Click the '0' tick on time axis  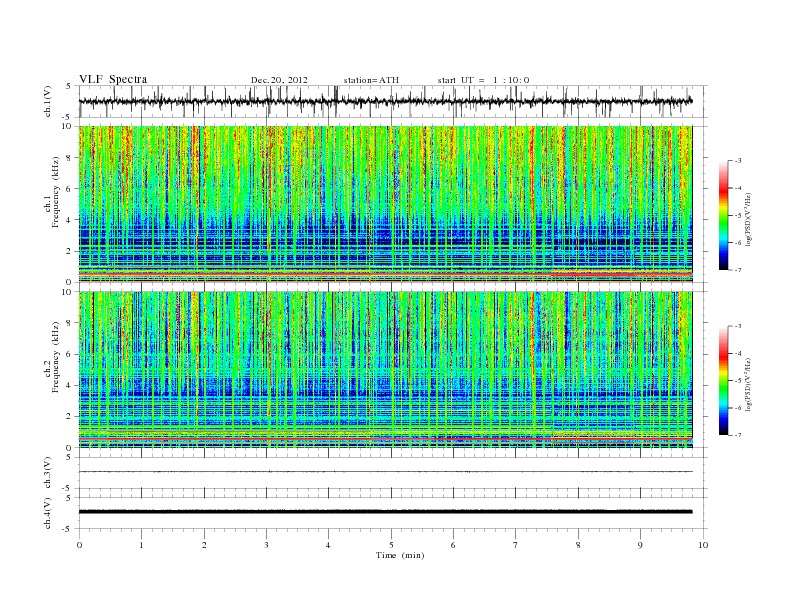(x=79, y=545)
